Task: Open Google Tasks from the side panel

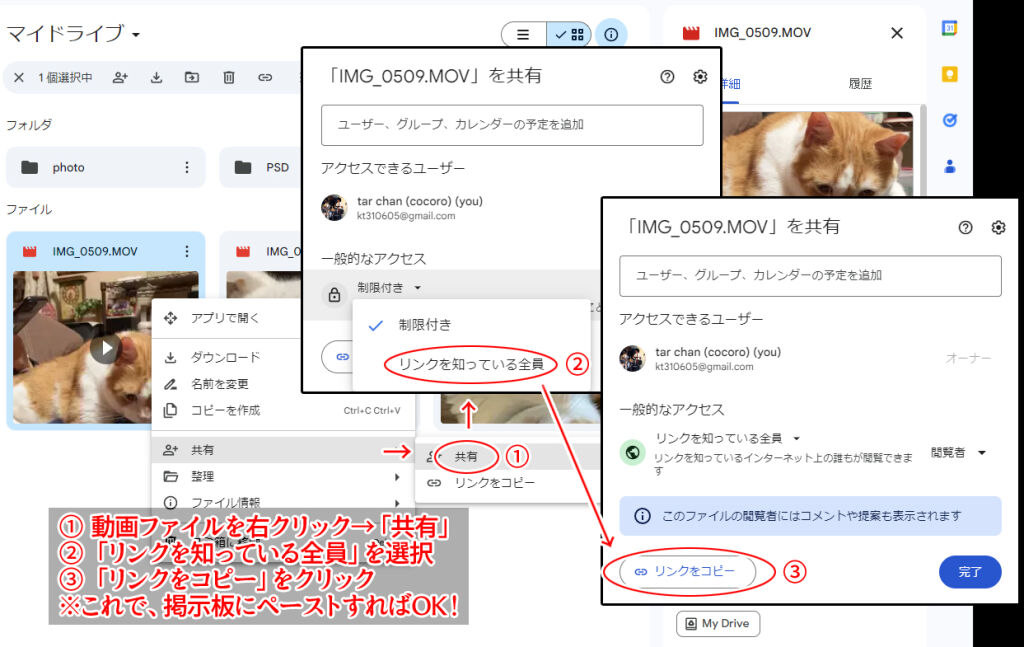Action: (950, 120)
